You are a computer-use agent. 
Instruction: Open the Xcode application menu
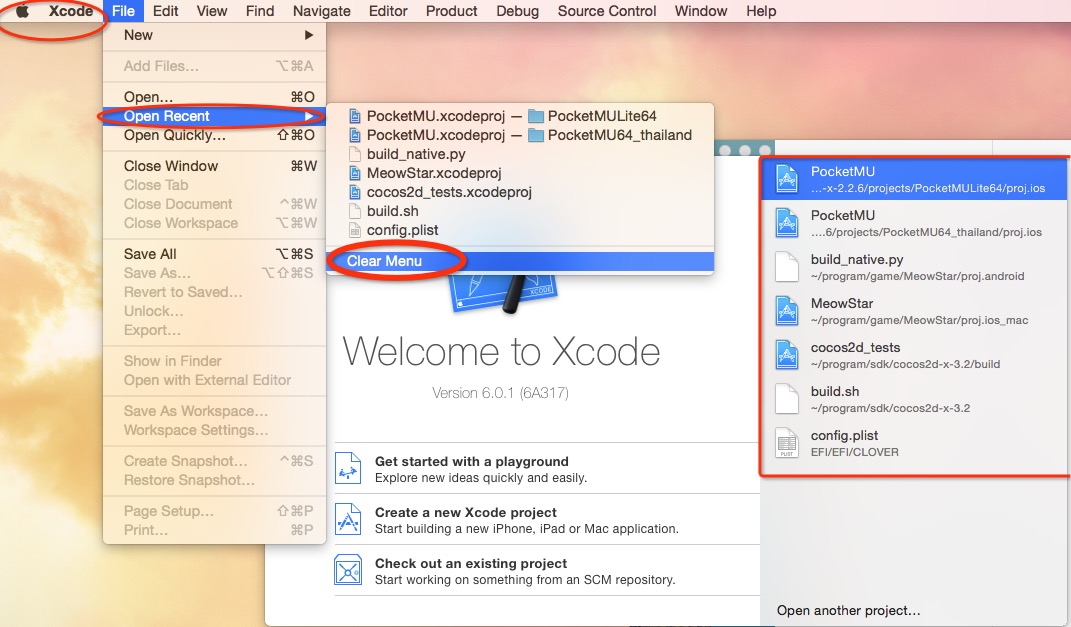click(x=71, y=11)
